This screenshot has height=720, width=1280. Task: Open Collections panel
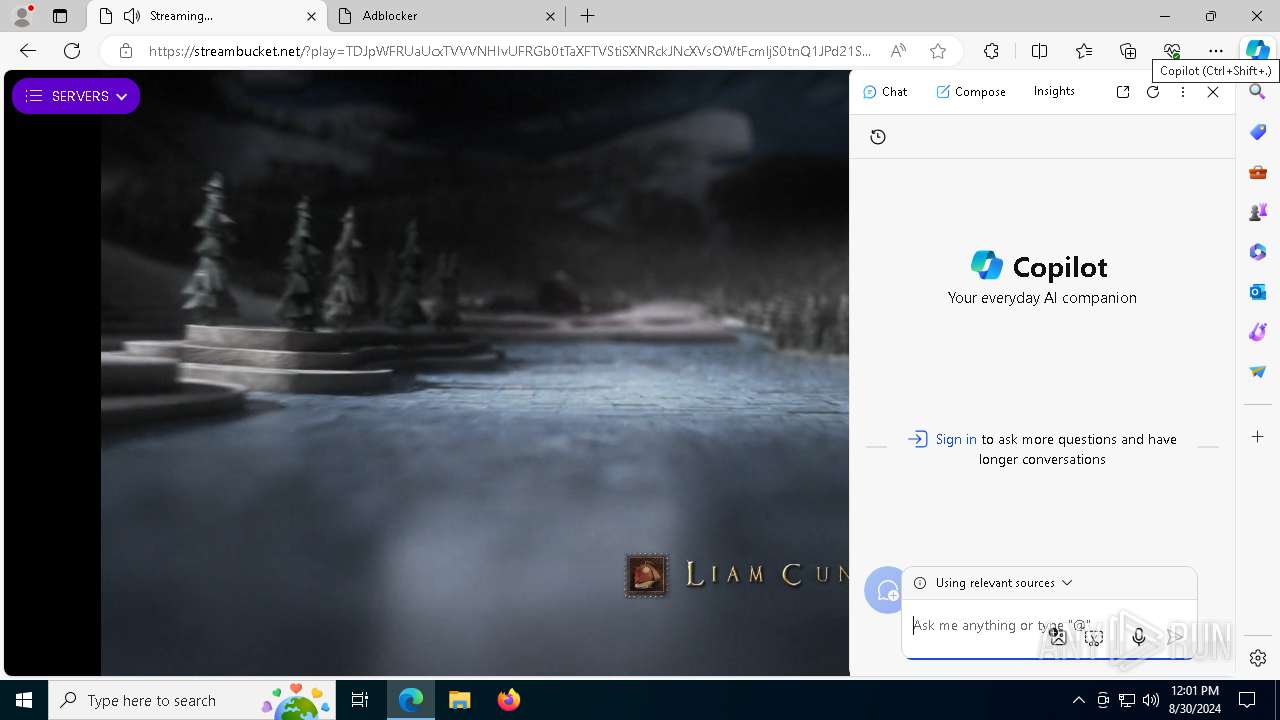coord(1128,51)
